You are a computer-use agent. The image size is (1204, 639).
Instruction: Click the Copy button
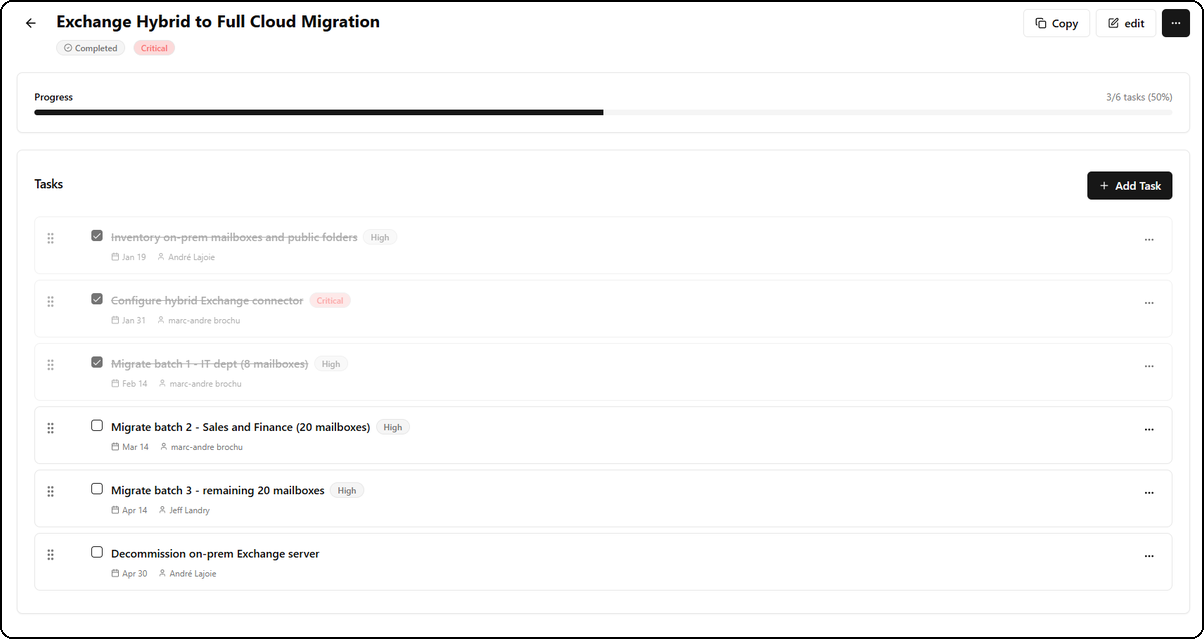tap(1056, 23)
